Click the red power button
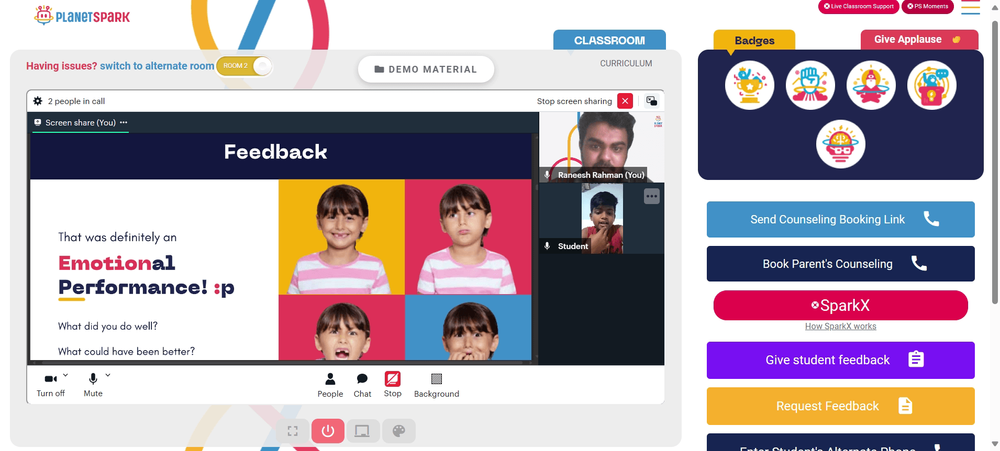The height and width of the screenshot is (451, 1000). (328, 431)
